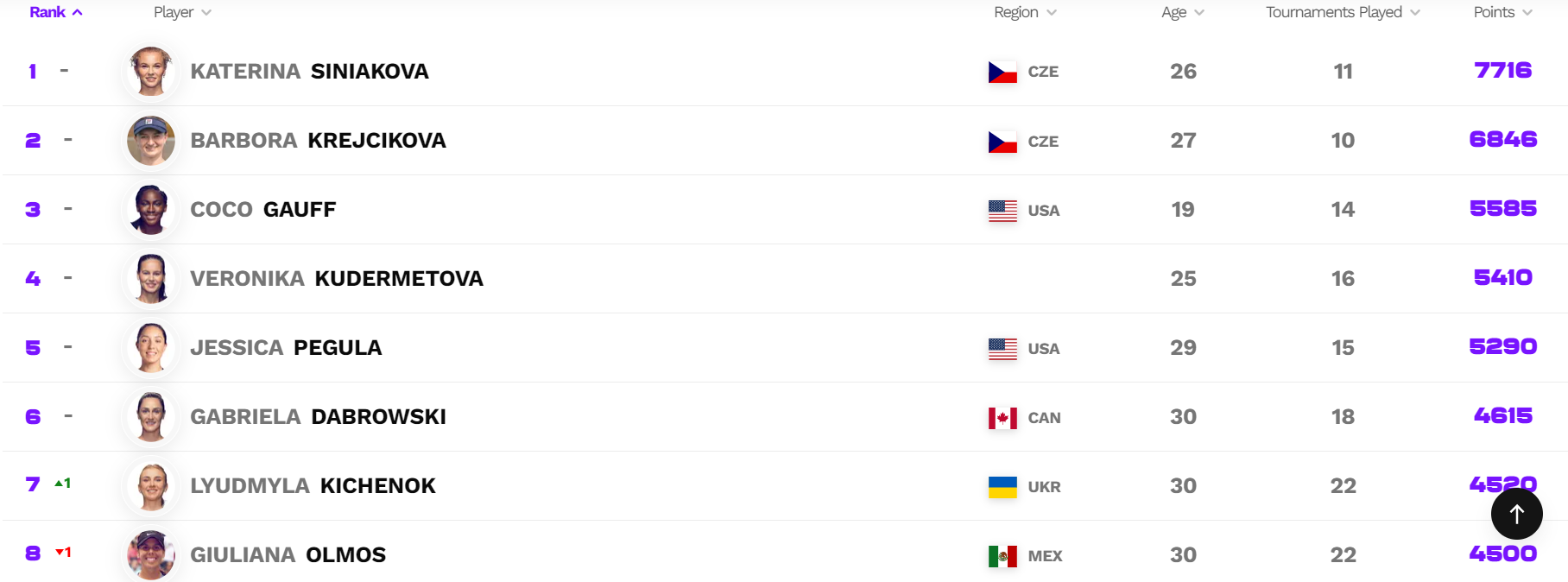Click the red rank-down arrow at rank 8
Viewport: 1568px width, 582px height.
click(x=60, y=553)
